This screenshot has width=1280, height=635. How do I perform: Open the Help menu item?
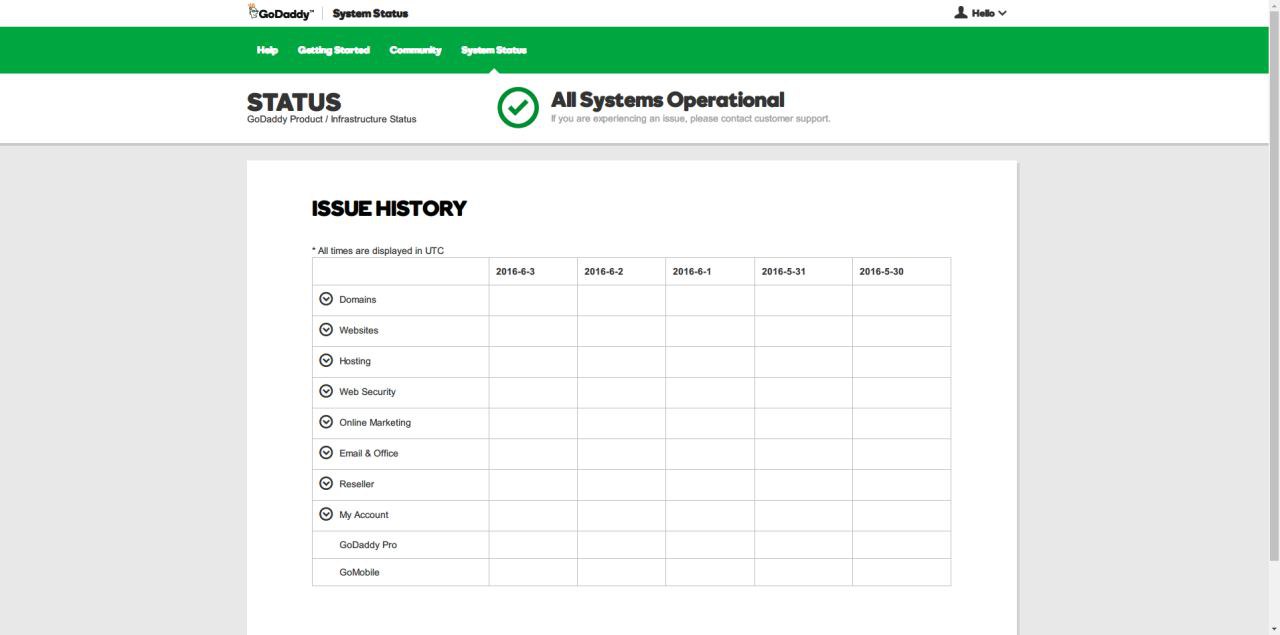pos(267,50)
